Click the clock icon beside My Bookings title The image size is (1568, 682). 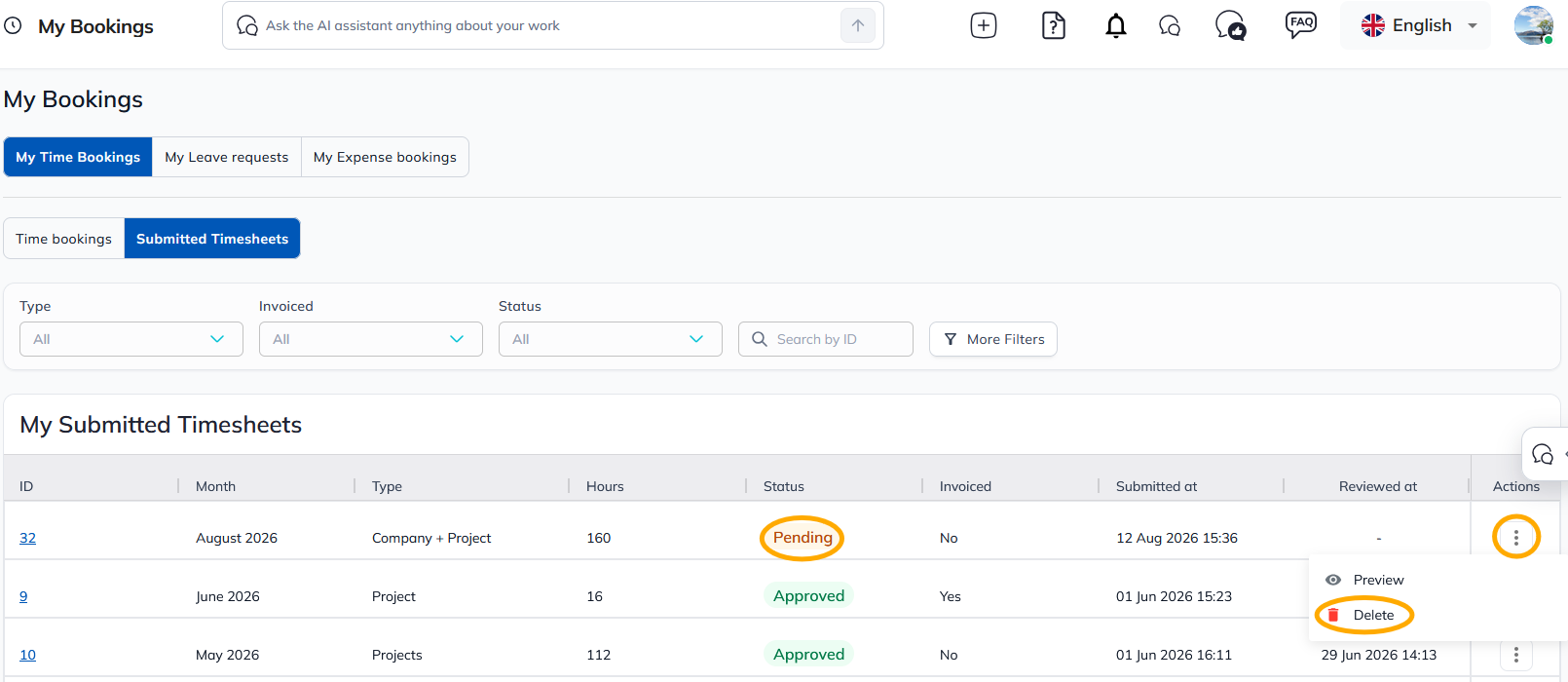tap(13, 26)
